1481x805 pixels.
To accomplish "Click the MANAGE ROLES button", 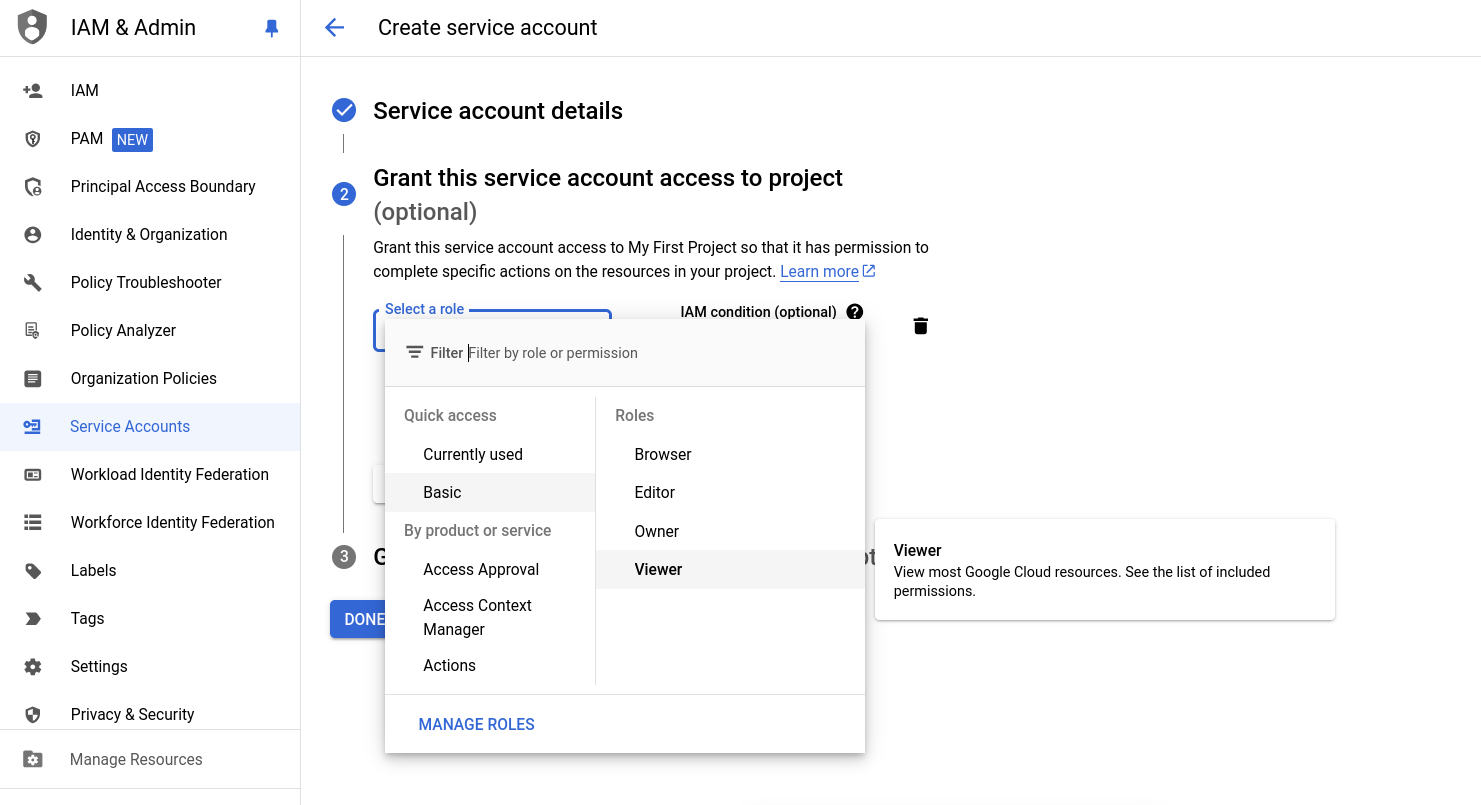I will [477, 725].
